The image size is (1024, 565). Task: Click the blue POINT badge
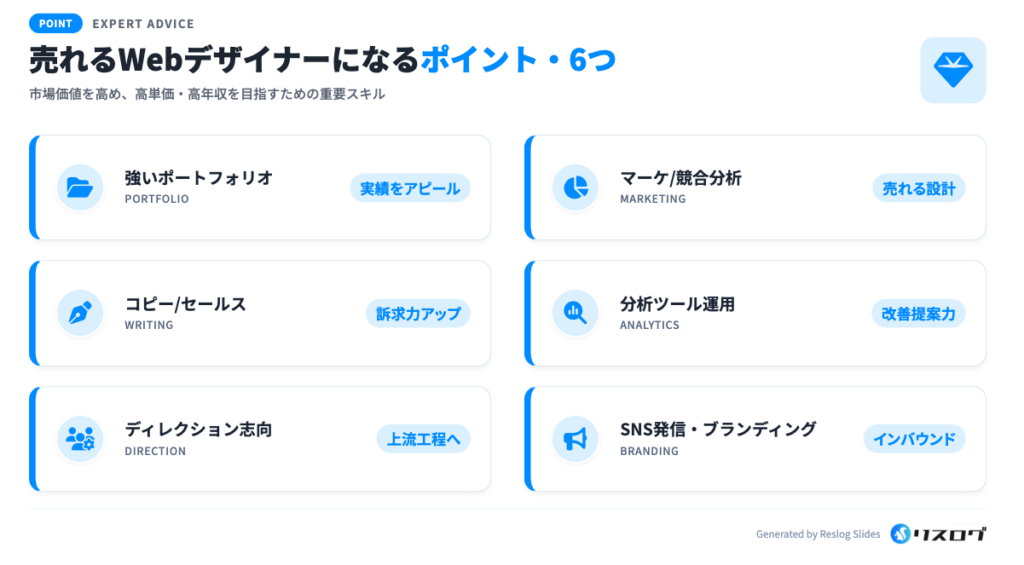pos(55,23)
